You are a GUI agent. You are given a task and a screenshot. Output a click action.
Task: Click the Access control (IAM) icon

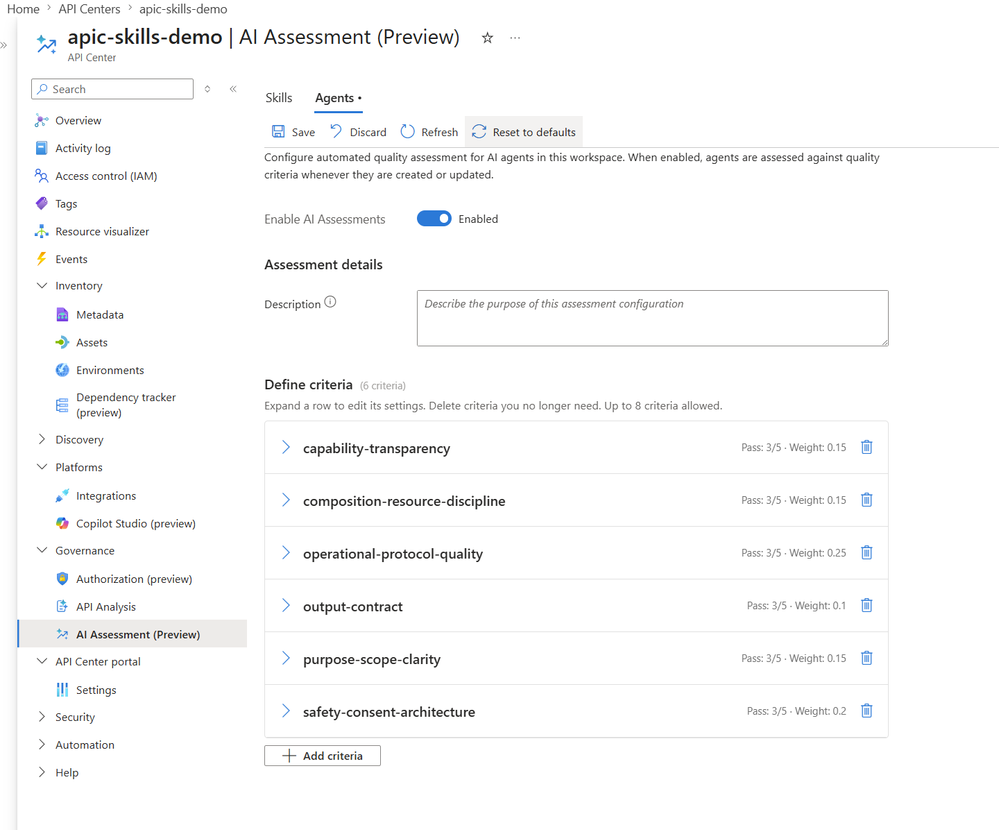click(41, 176)
